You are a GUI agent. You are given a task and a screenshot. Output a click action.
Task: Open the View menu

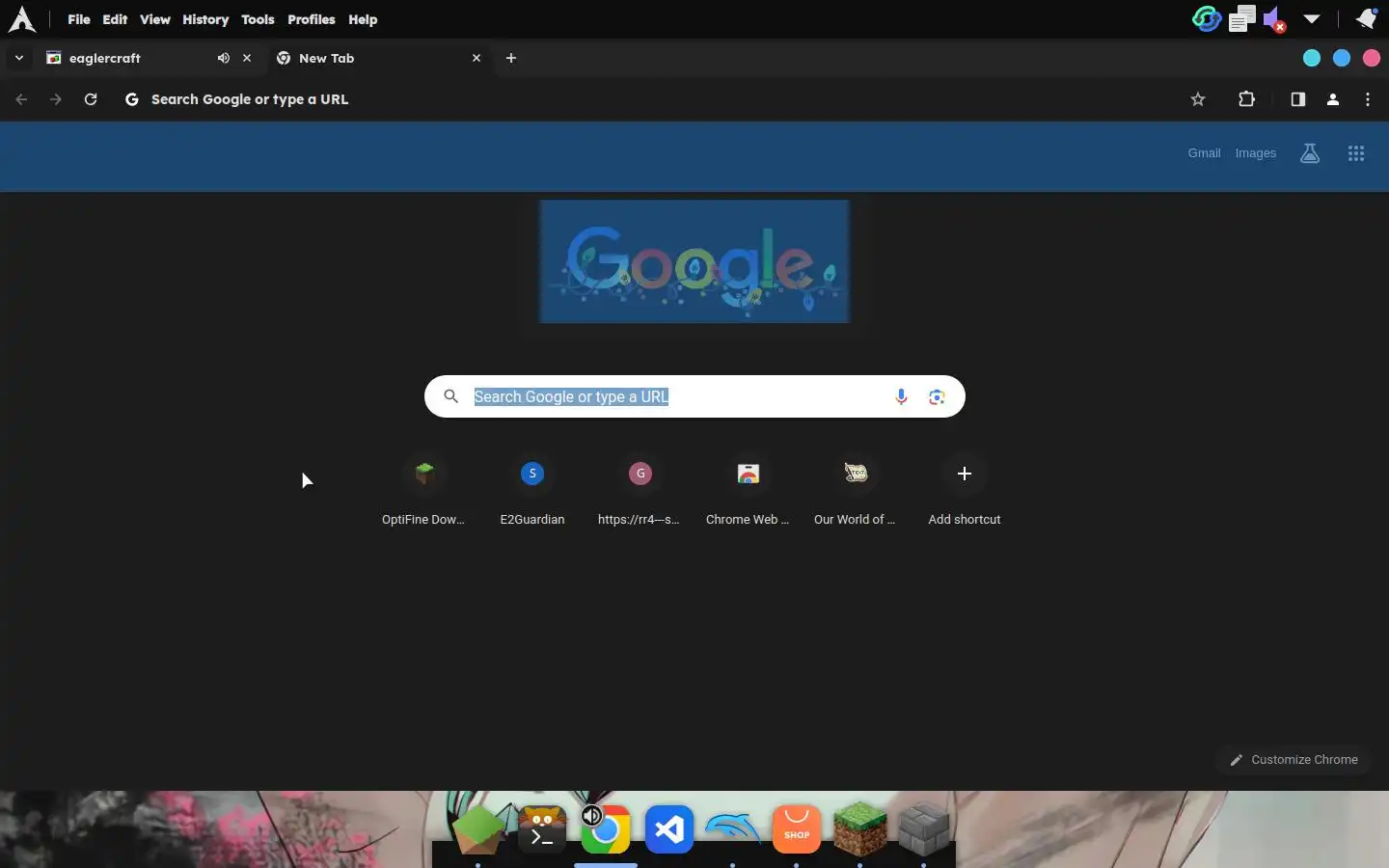click(x=155, y=19)
